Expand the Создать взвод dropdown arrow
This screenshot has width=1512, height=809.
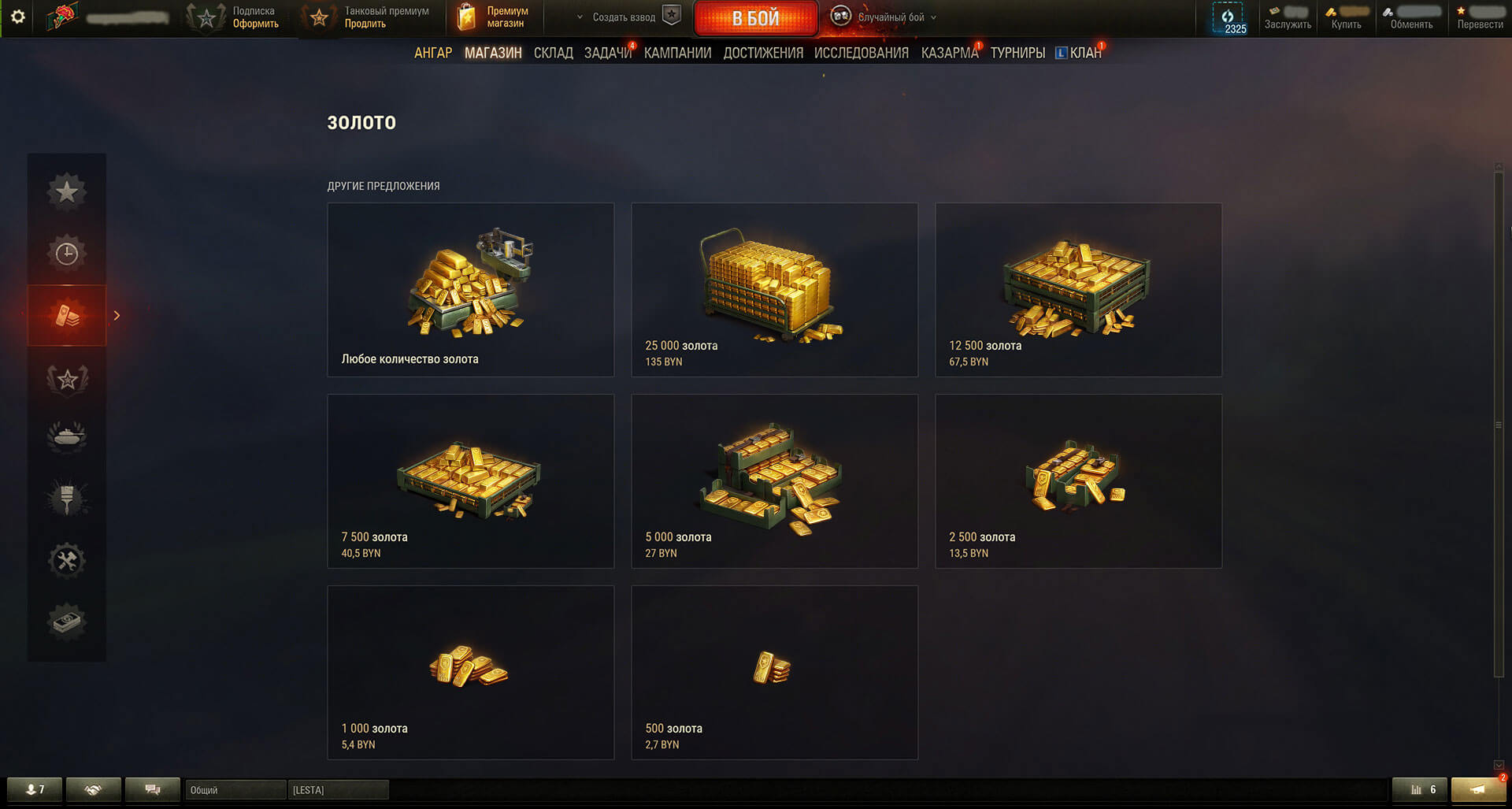pos(580,17)
